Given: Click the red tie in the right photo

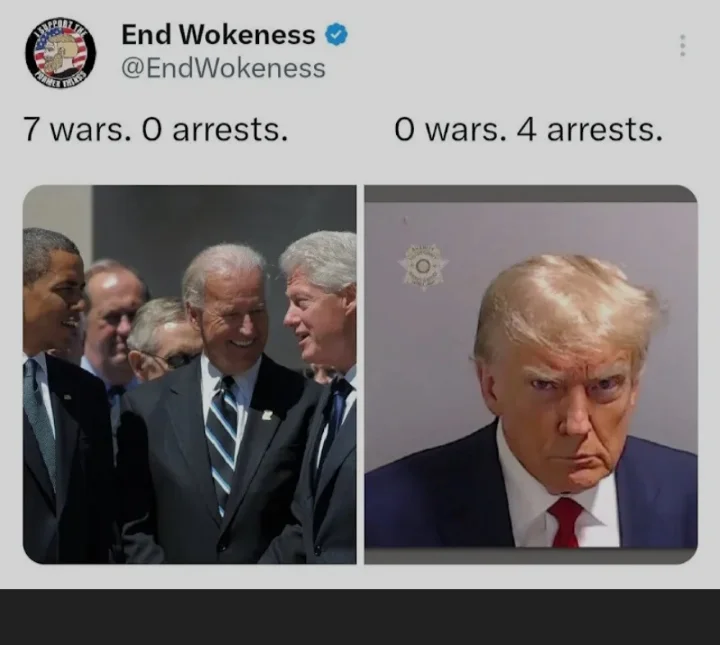Looking at the screenshot, I should [x=565, y=523].
